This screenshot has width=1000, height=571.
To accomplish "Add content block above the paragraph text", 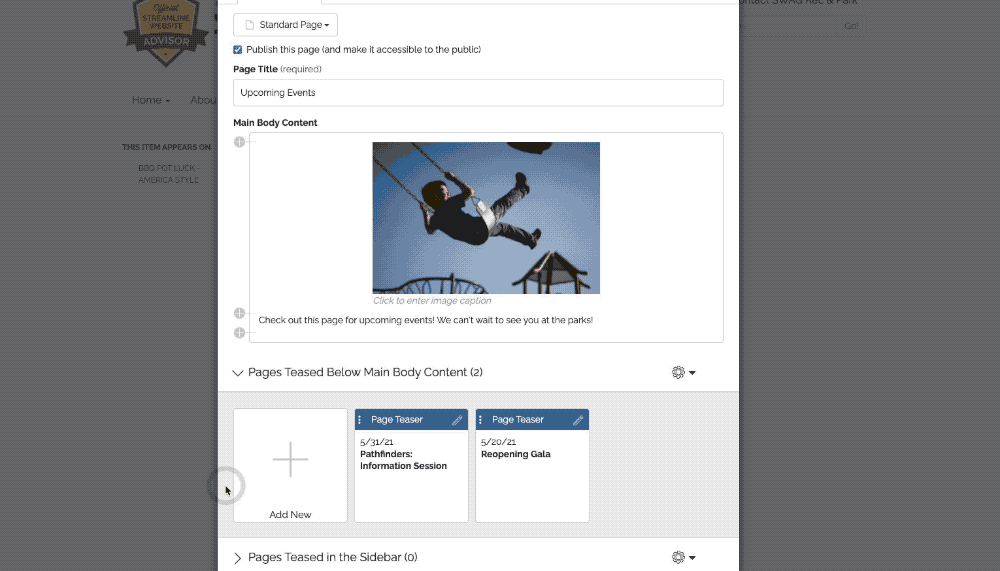I will click(239, 313).
